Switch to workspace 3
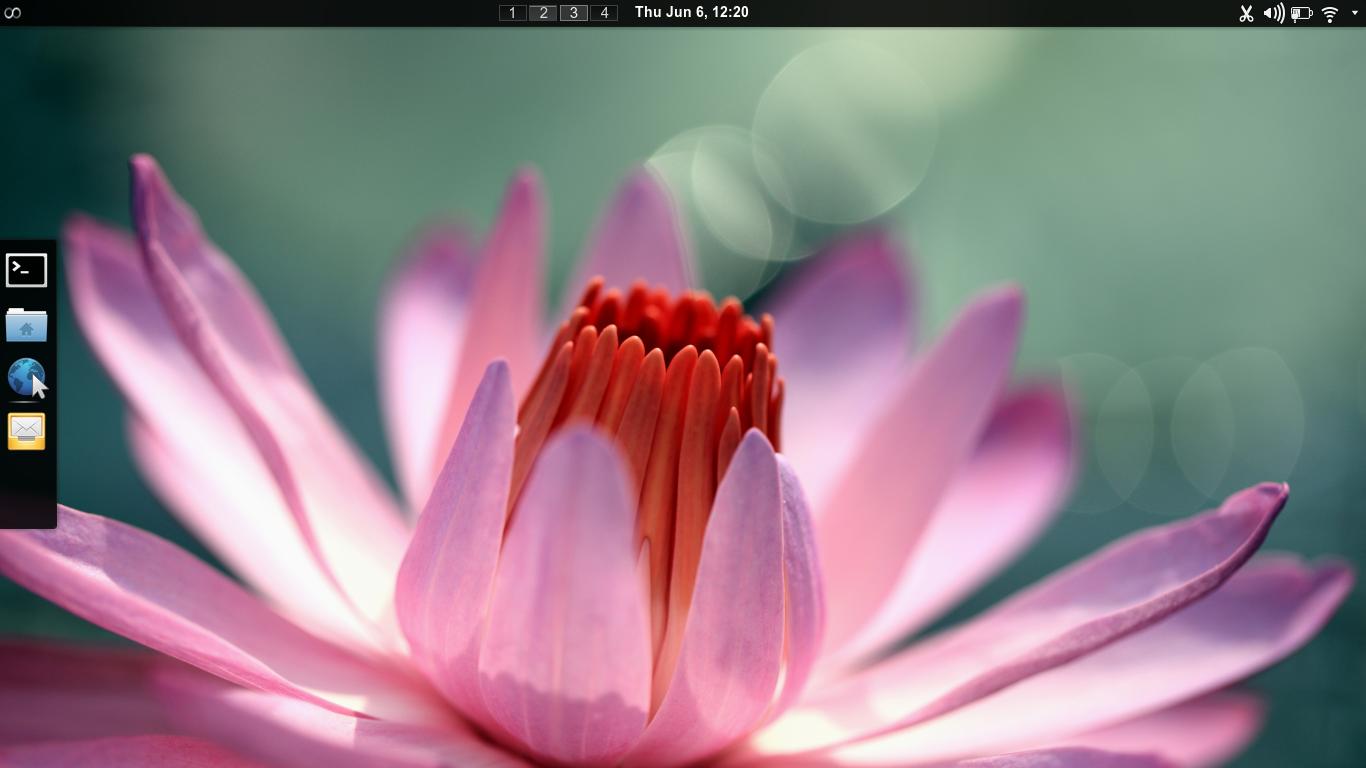The width and height of the screenshot is (1366, 768). pos(573,13)
